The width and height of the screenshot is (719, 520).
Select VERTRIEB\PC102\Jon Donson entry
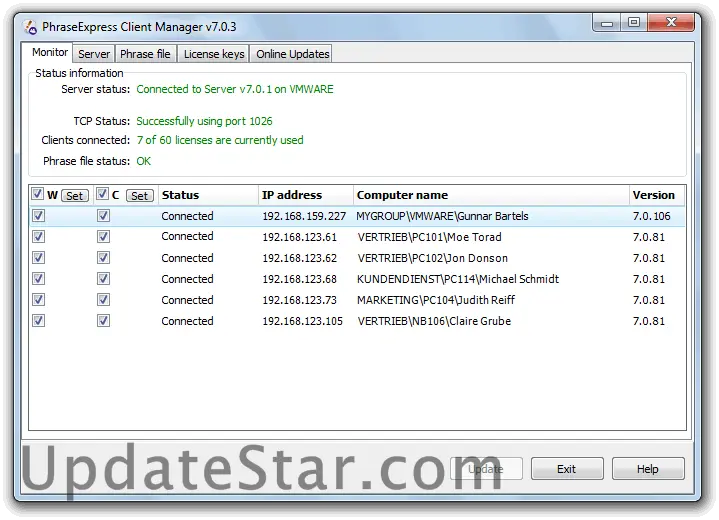(432, 259)
